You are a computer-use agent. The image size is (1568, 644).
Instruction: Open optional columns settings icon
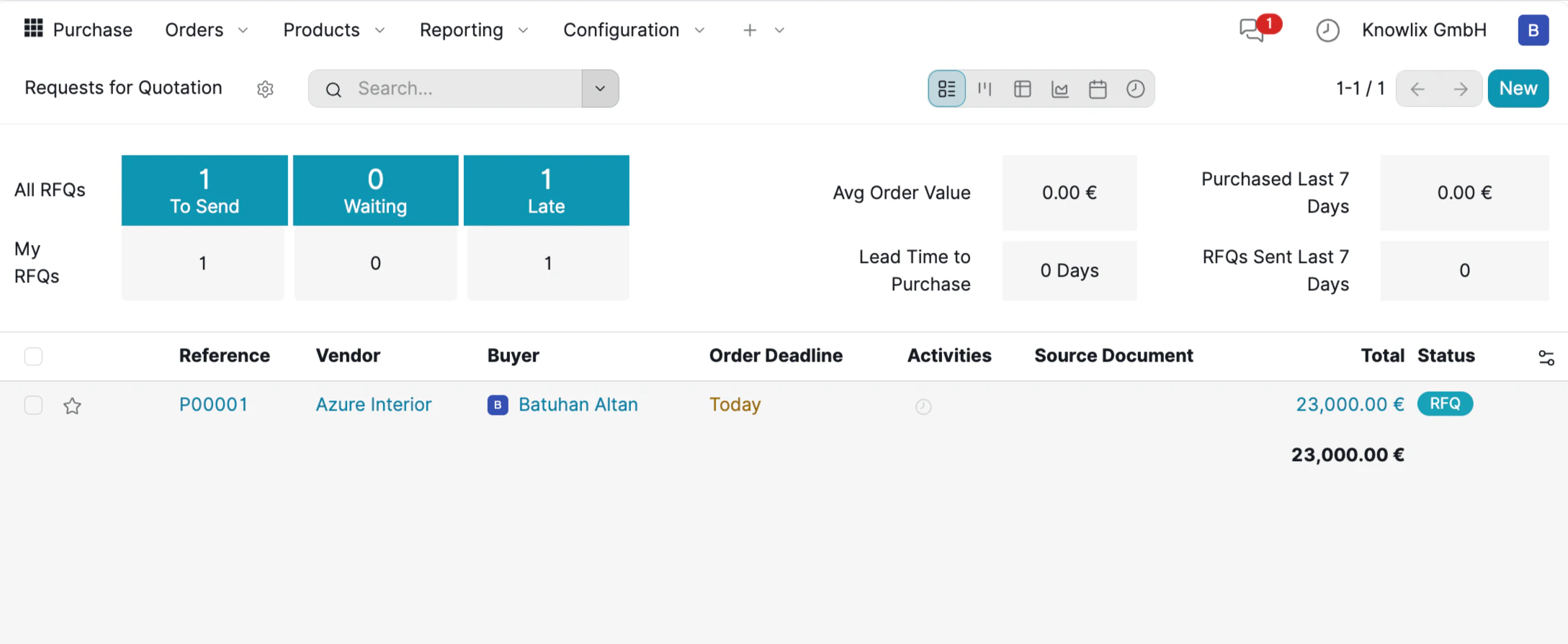(1546, 357)
